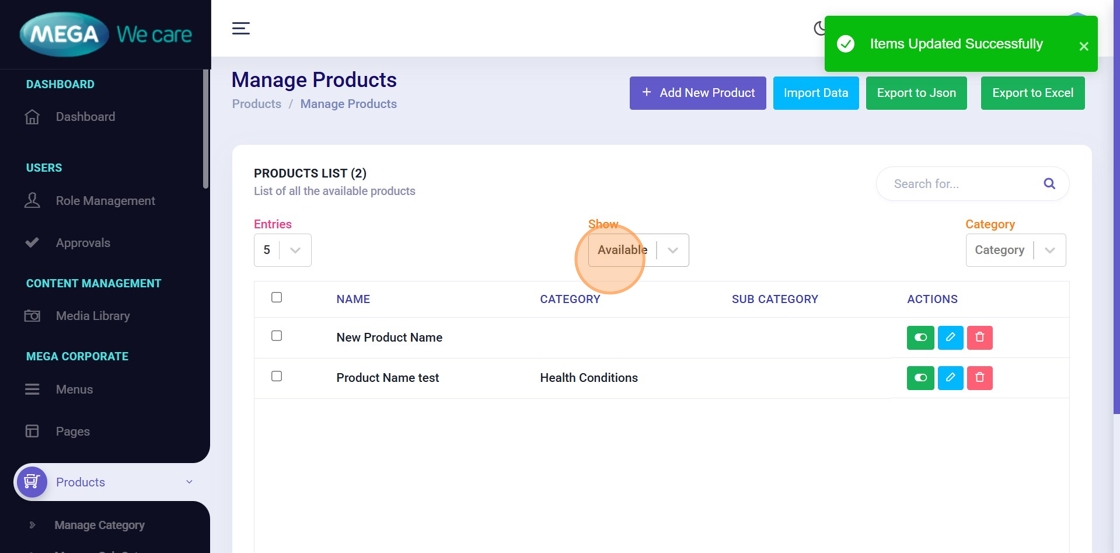Click Export to Excel button

pos(1032,93)
